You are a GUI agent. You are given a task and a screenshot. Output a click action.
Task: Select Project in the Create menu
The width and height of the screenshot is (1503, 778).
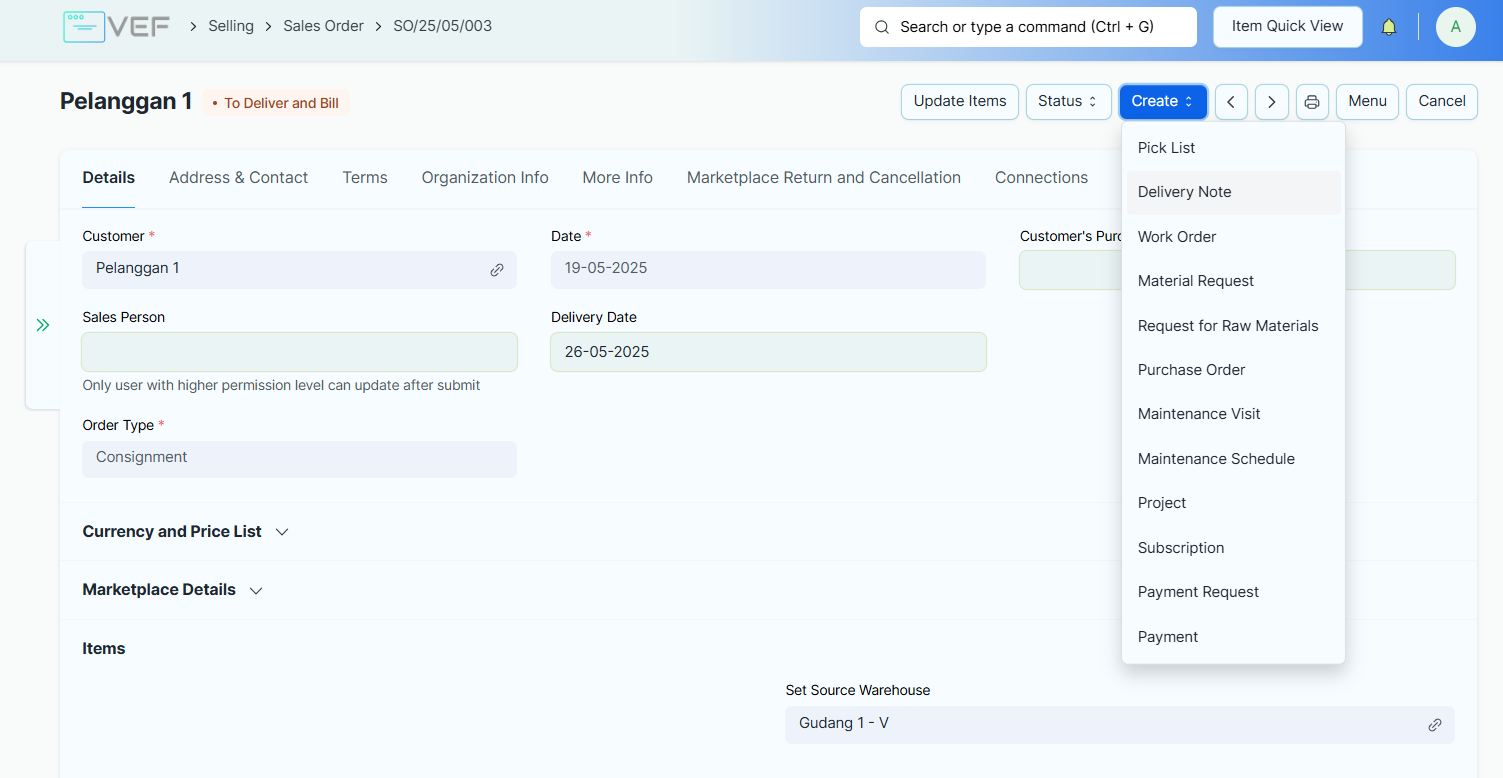tap(1233, 503)
